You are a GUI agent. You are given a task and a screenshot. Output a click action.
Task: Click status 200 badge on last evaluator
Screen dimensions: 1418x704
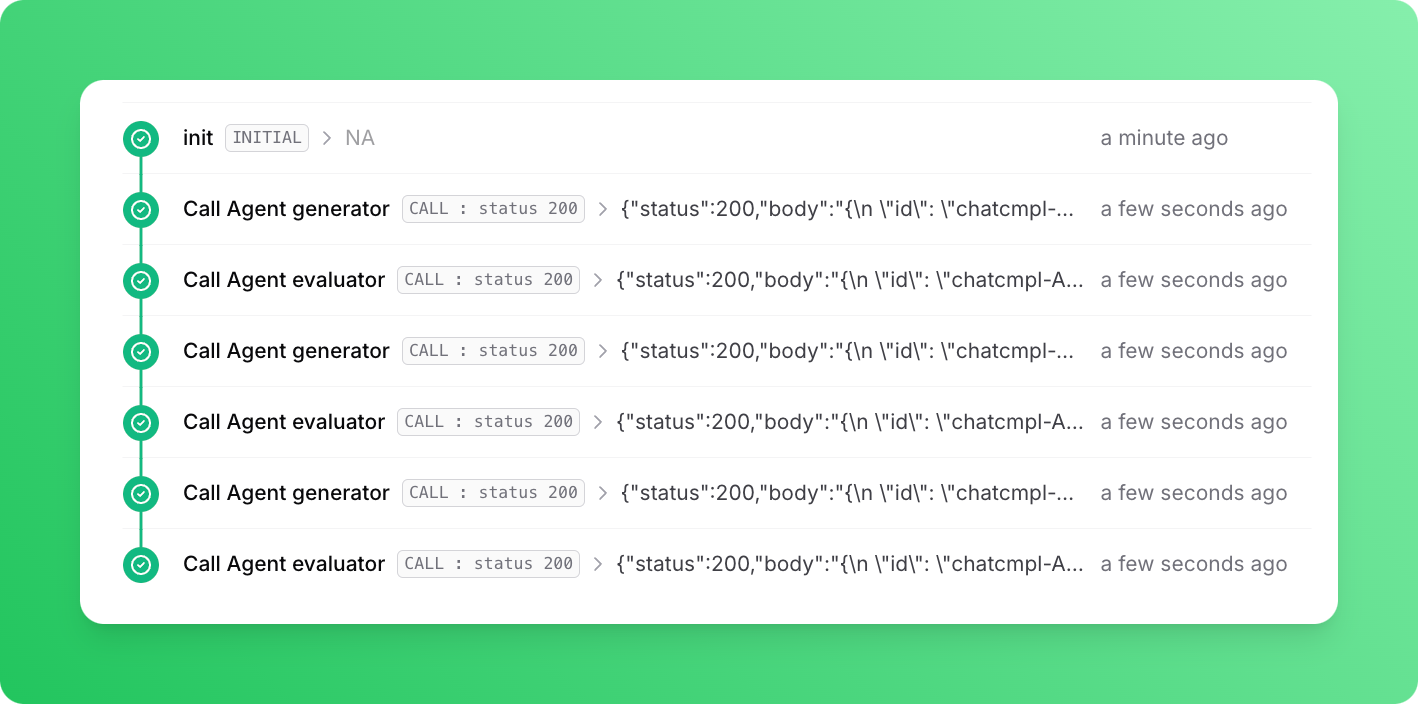pos(489,564)
